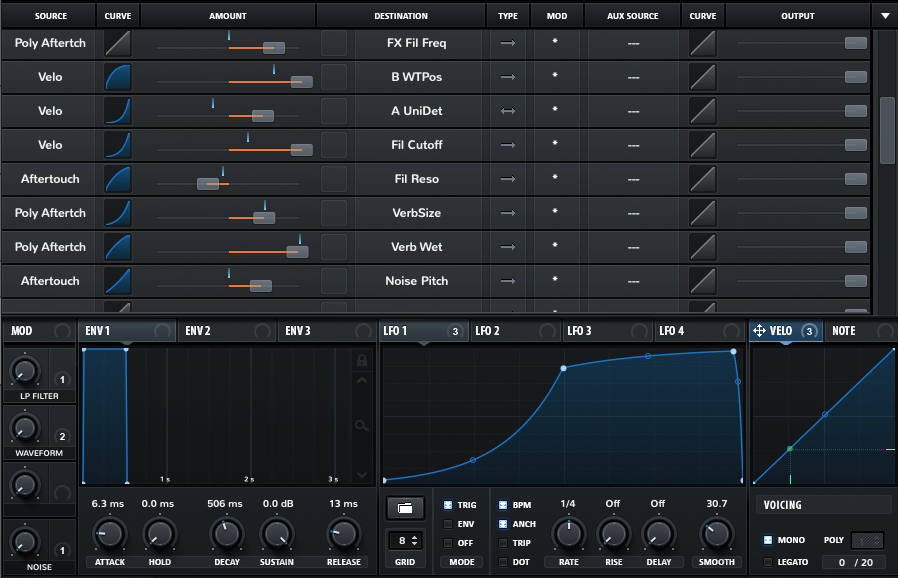
Task: Open aux source selector for Fil Reso row
Action: pyautogui.click(x=633, y=179)
